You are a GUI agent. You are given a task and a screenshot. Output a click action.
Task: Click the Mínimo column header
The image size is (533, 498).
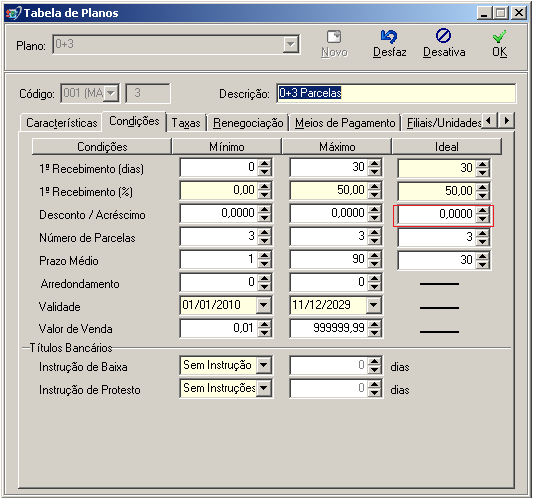click(x=226, y=147)
